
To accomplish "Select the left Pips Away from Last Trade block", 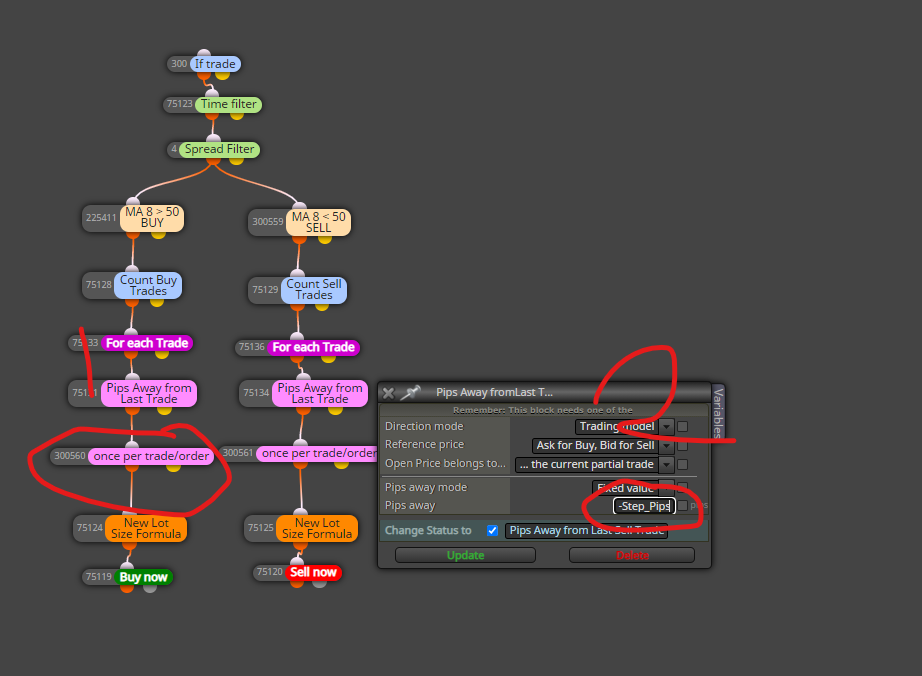I will [x=149, y=393].
